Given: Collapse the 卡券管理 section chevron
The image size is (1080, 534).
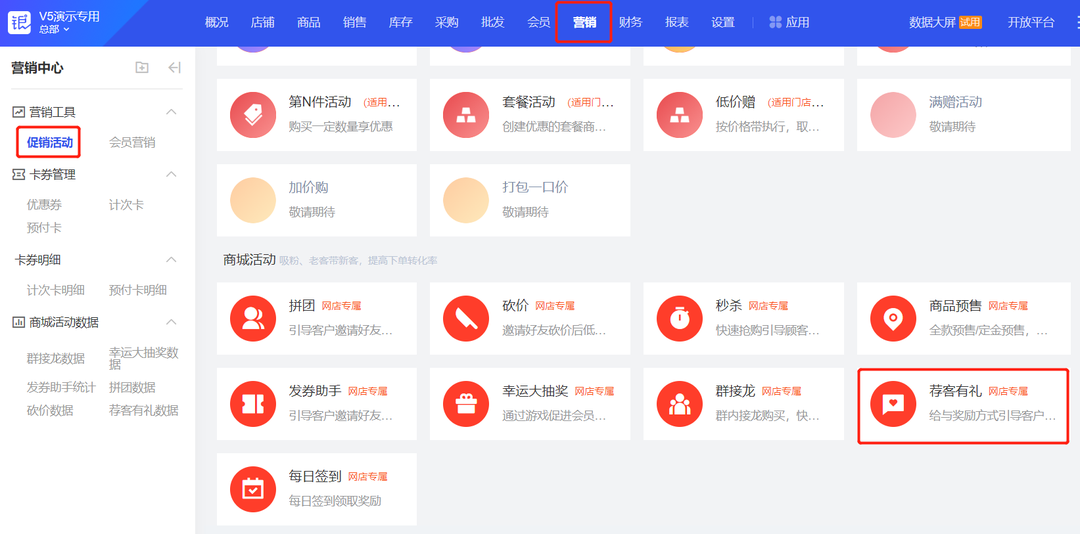Looking at the screenshot, I should click(x=171, y=174).
